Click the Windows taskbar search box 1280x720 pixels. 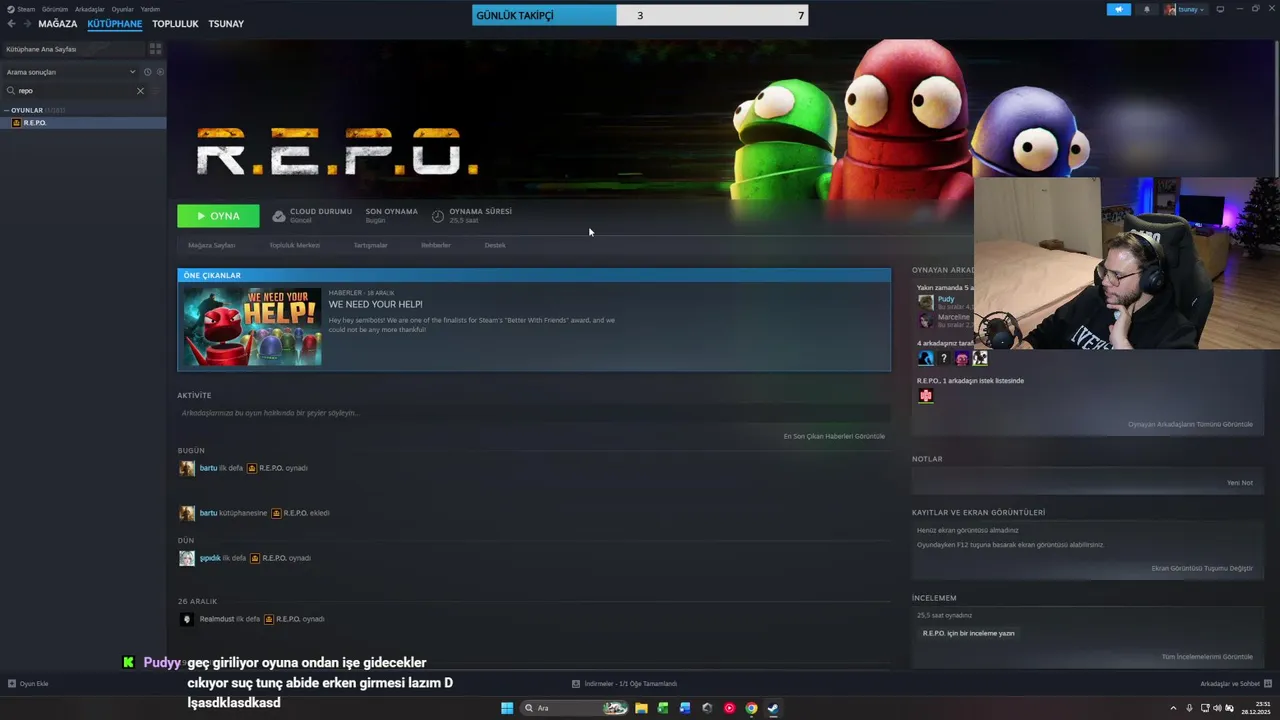tap(574, 708)
